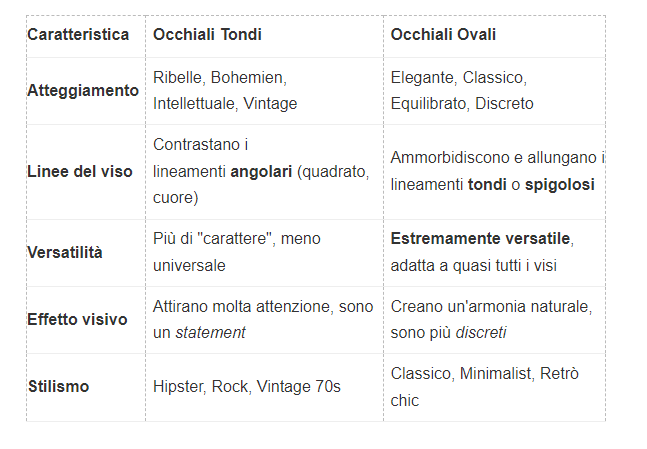Click the "Effetto visivo" row label

coord(77,320)
